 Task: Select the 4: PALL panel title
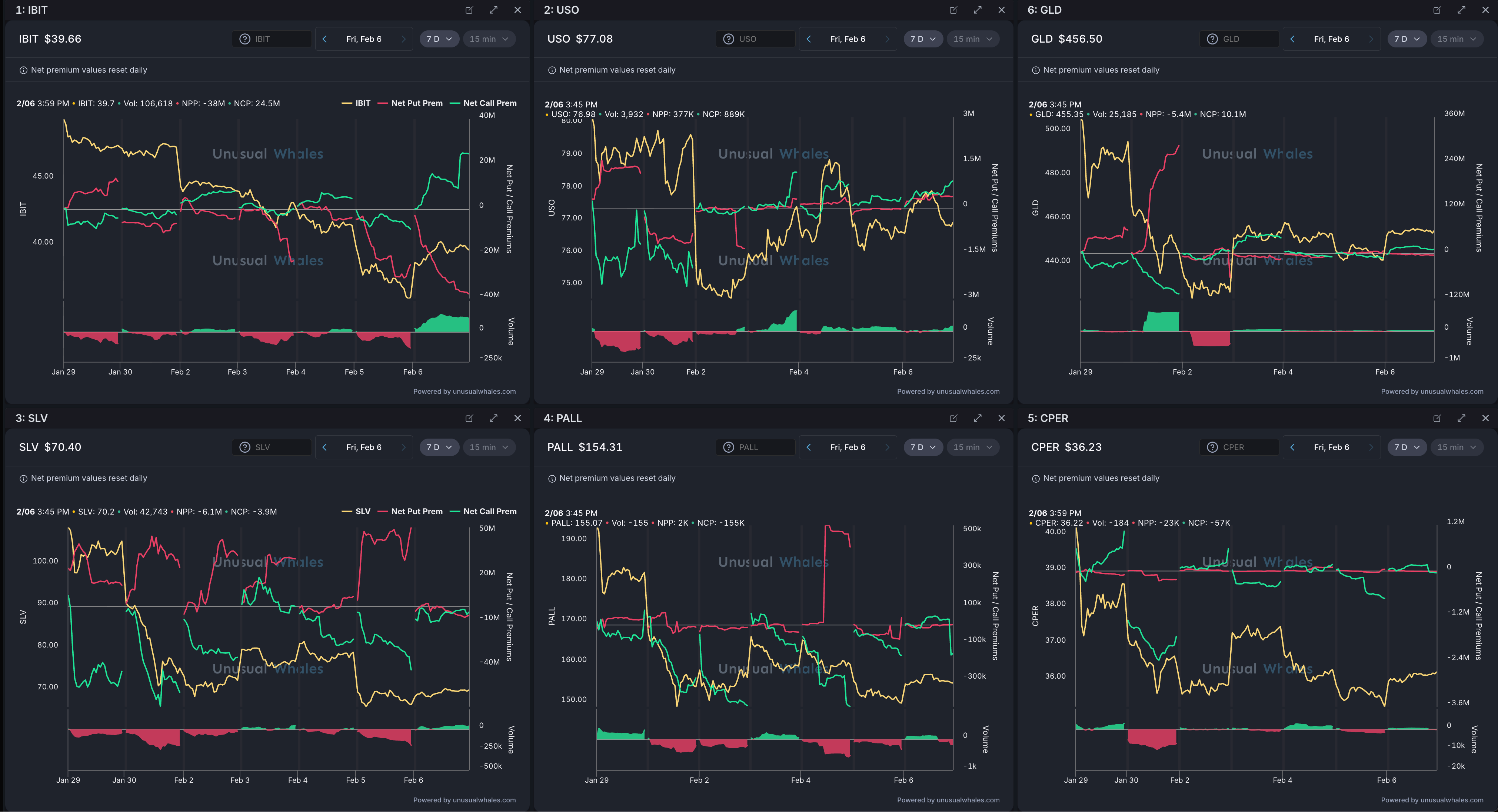coord(562,418)
